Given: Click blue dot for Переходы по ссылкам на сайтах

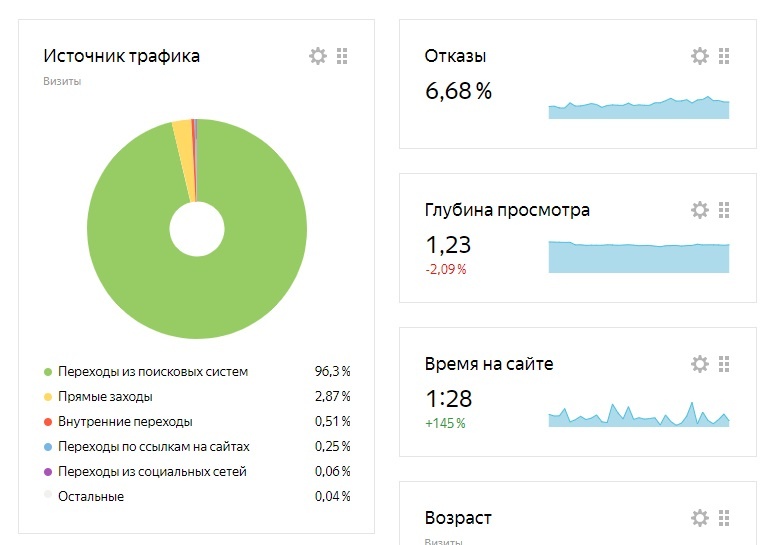Looking at the screenshot, I should tap(48, 447).
